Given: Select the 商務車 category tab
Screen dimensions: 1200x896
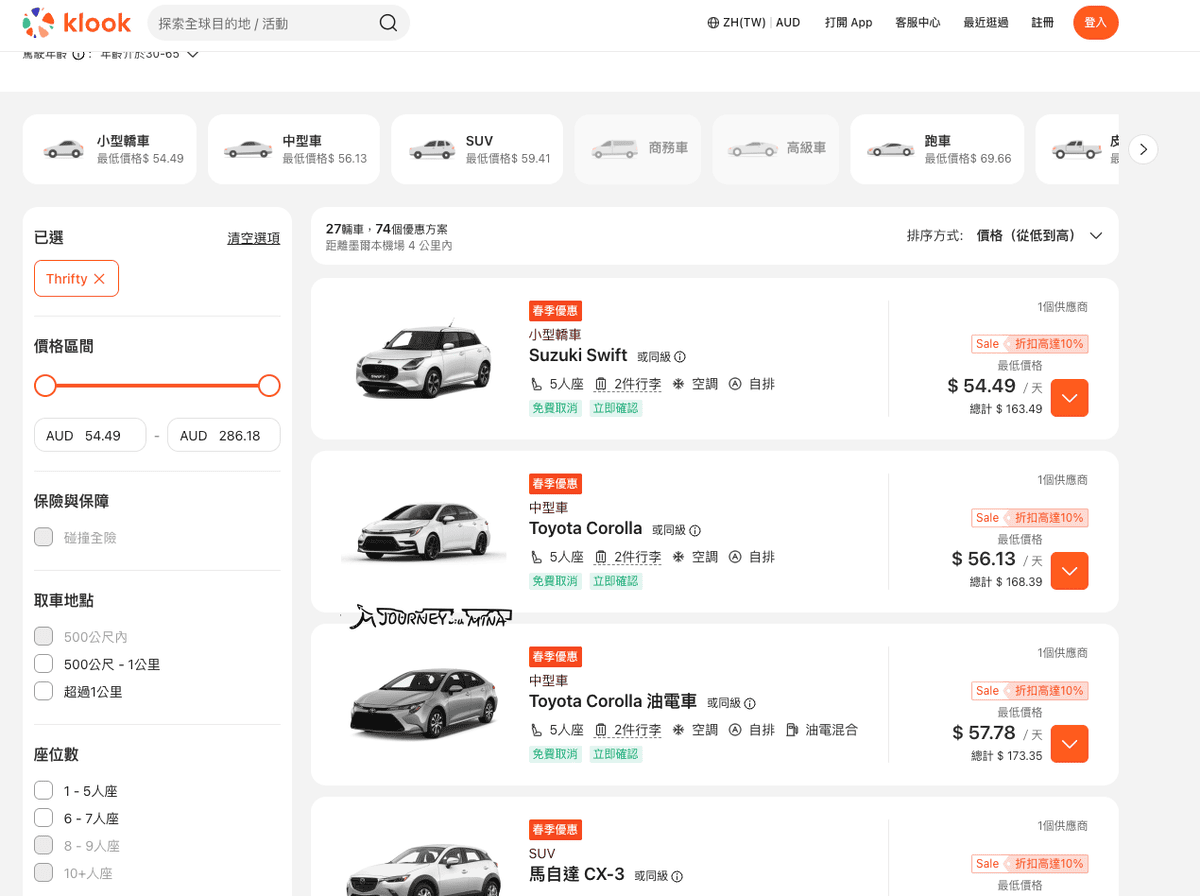Looking at the screenshot, I should click(640, 149).
